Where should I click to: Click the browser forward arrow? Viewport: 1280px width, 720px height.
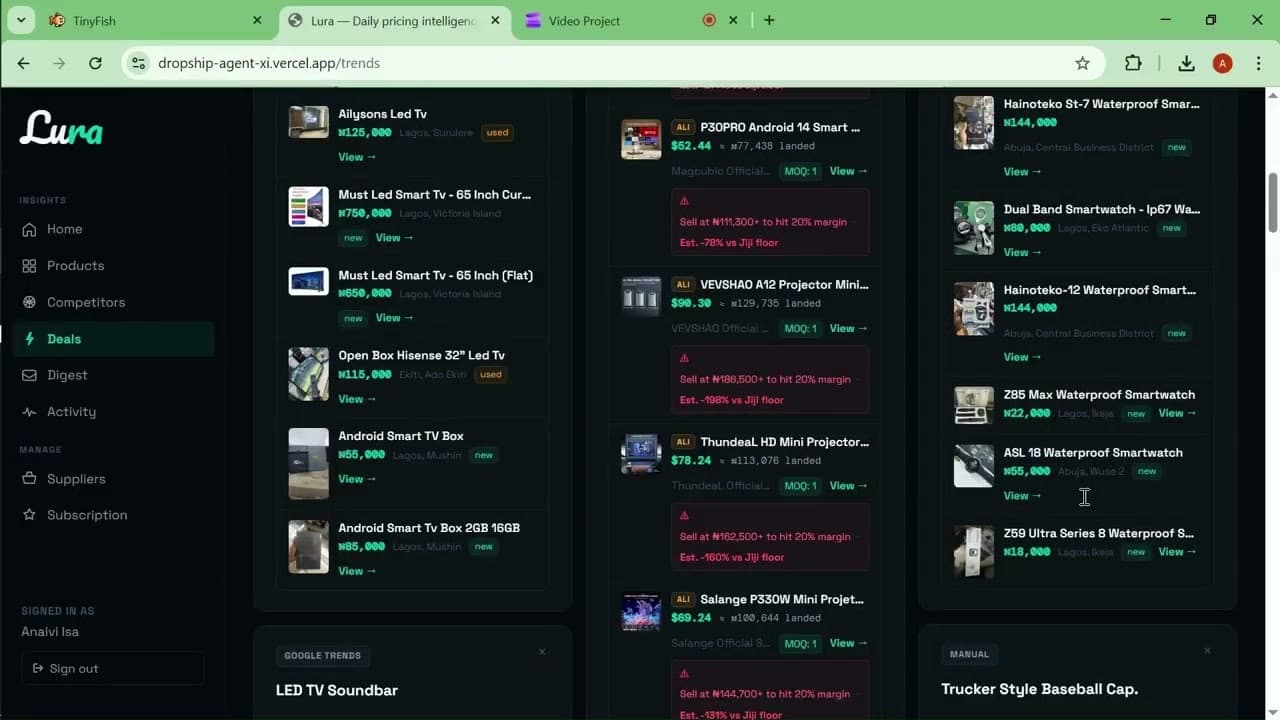point(59,63)
